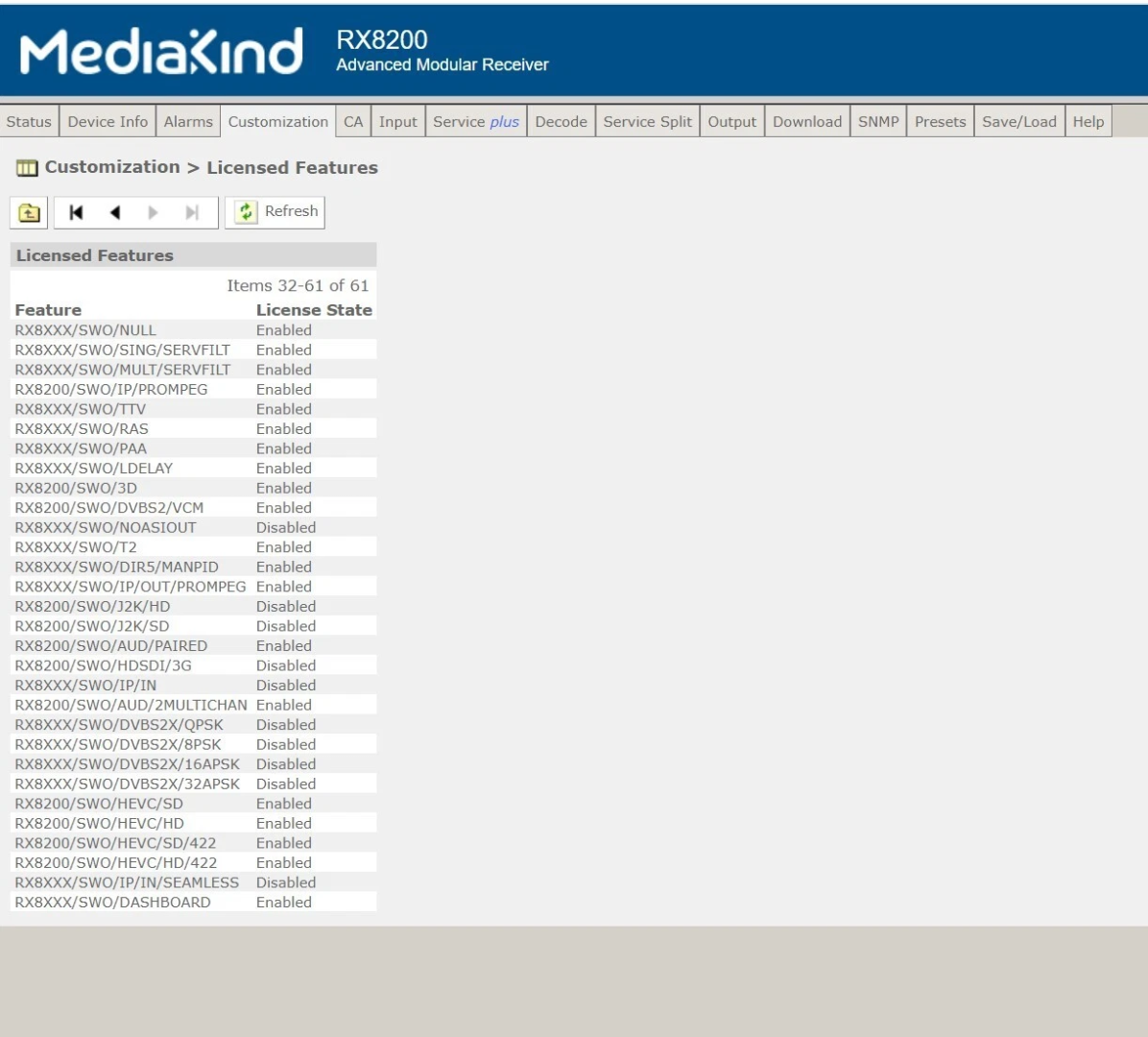
Task: Open the Service Split tab
Action: pos(647,122)
